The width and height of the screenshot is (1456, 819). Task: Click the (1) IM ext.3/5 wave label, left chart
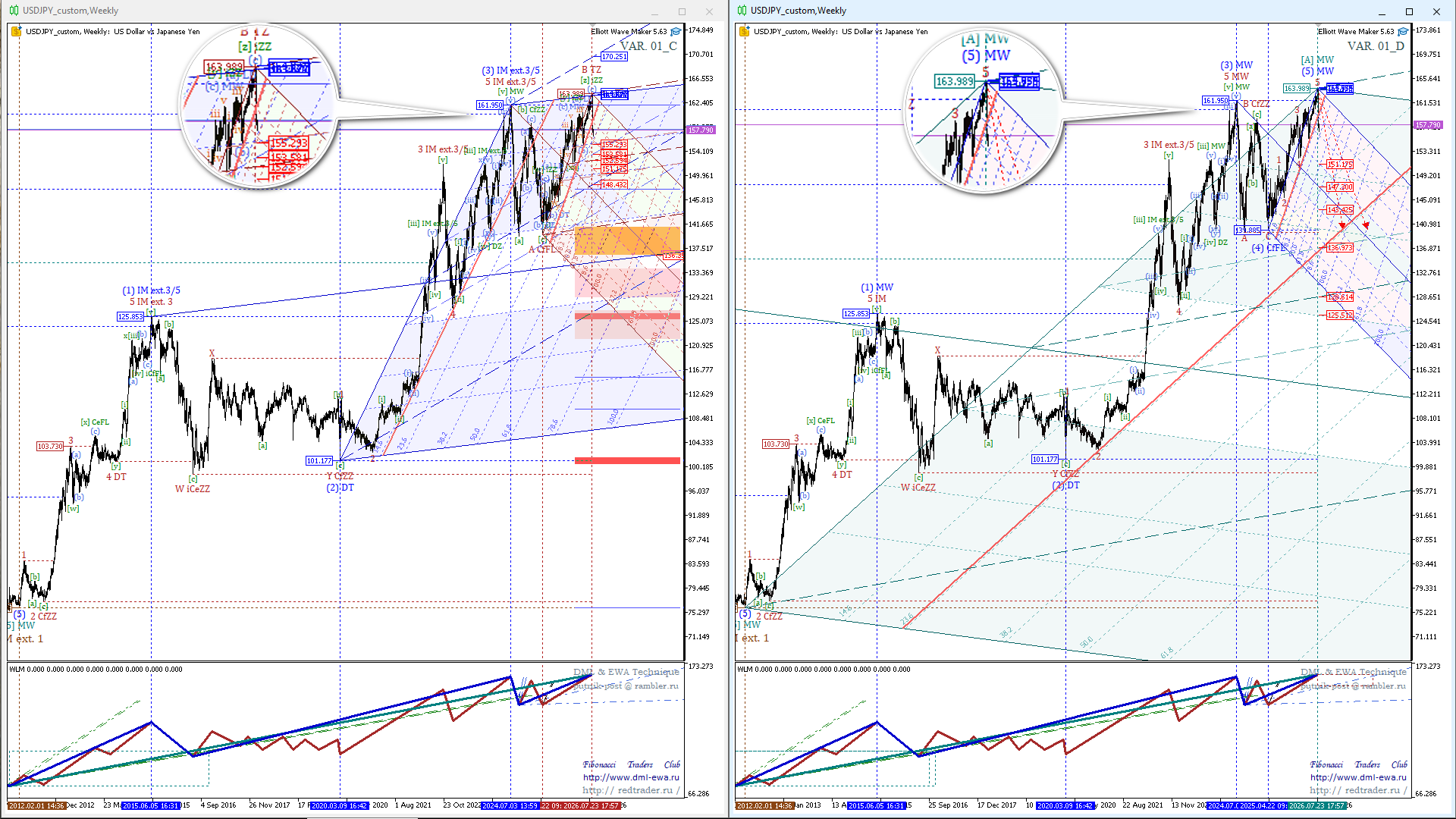point(152,290)
